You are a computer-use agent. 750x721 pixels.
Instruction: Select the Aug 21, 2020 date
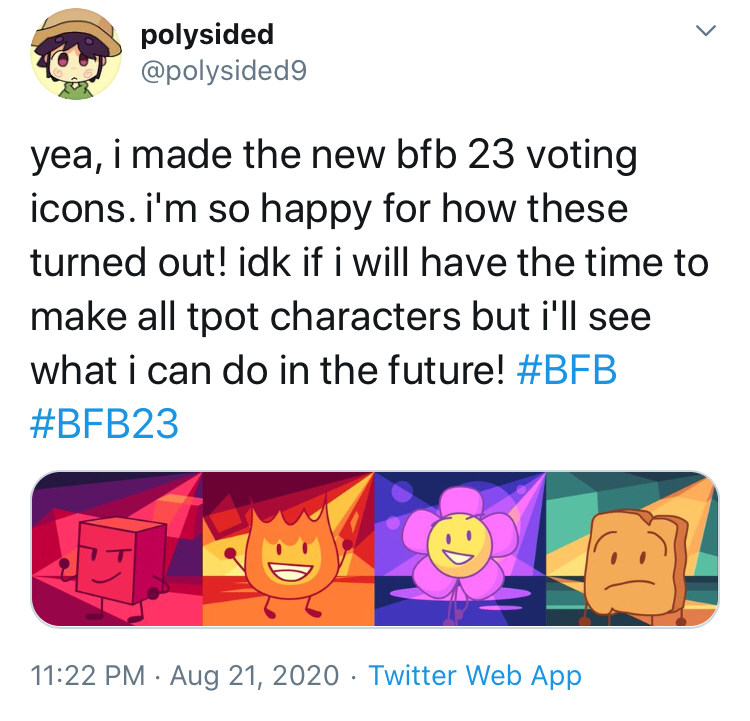coord(253,676)
